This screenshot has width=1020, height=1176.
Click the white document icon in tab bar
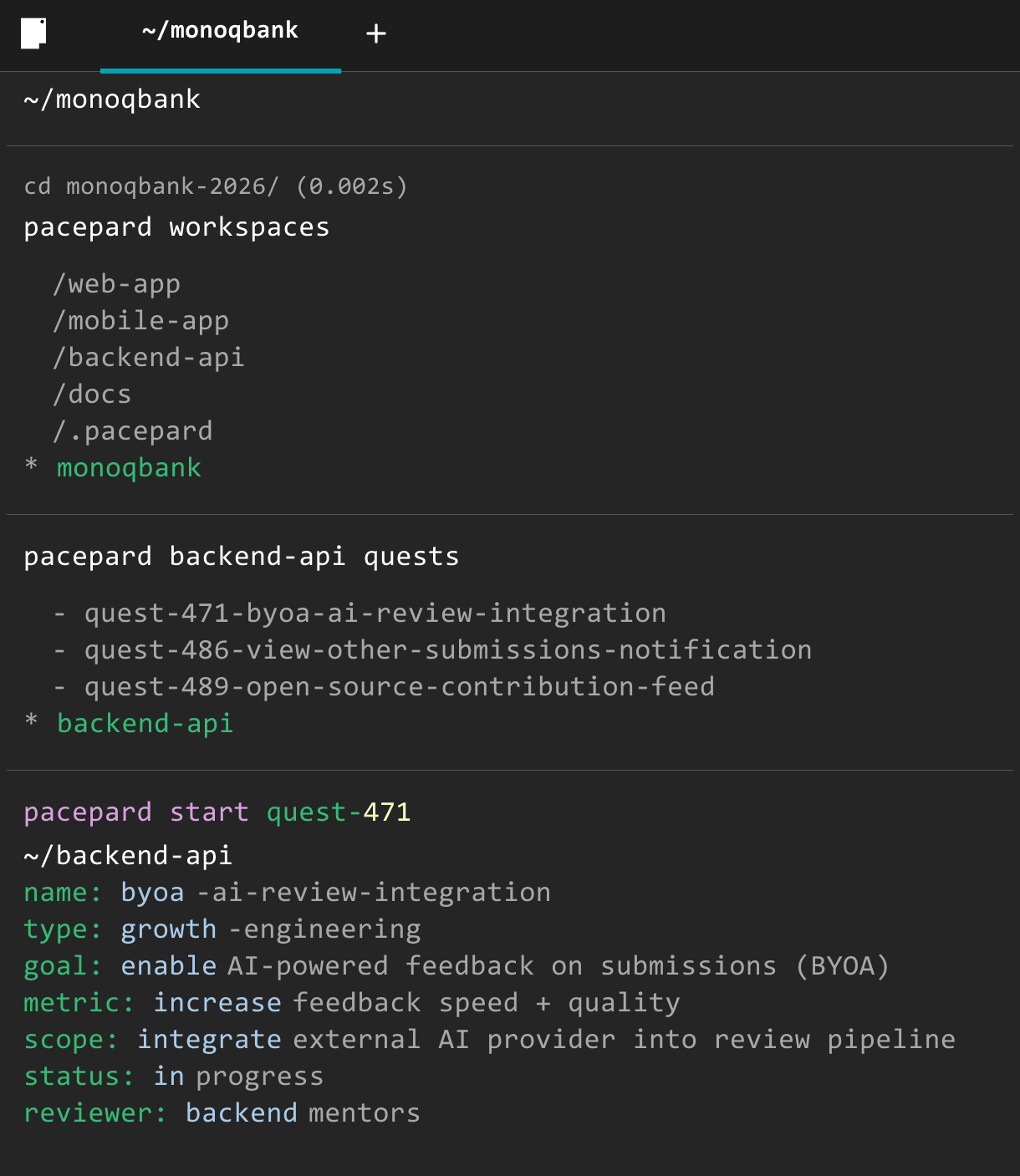(x=33, y=33)
